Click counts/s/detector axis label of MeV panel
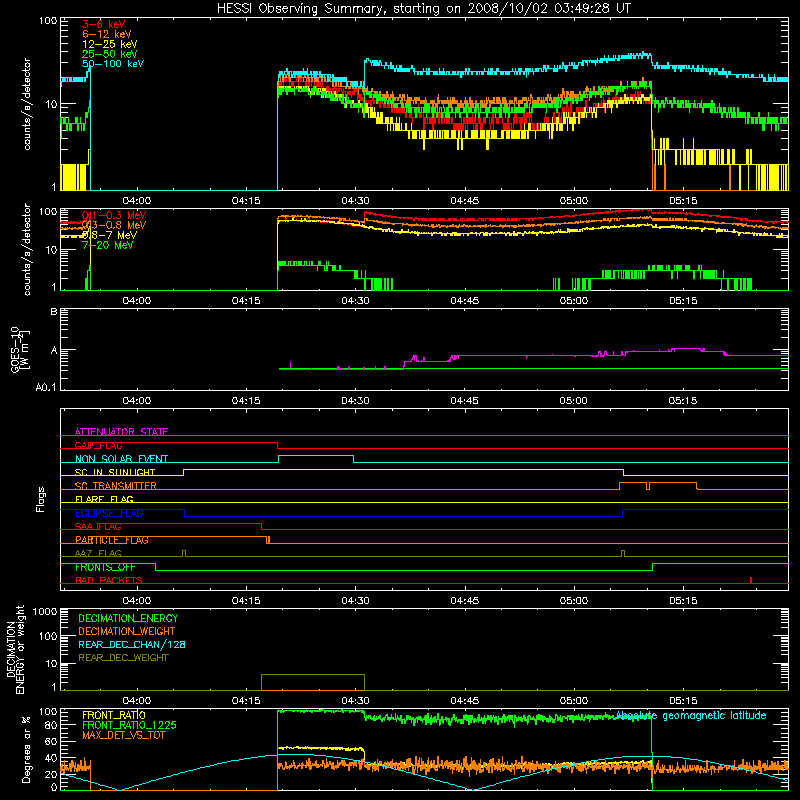 pos(27,249)
